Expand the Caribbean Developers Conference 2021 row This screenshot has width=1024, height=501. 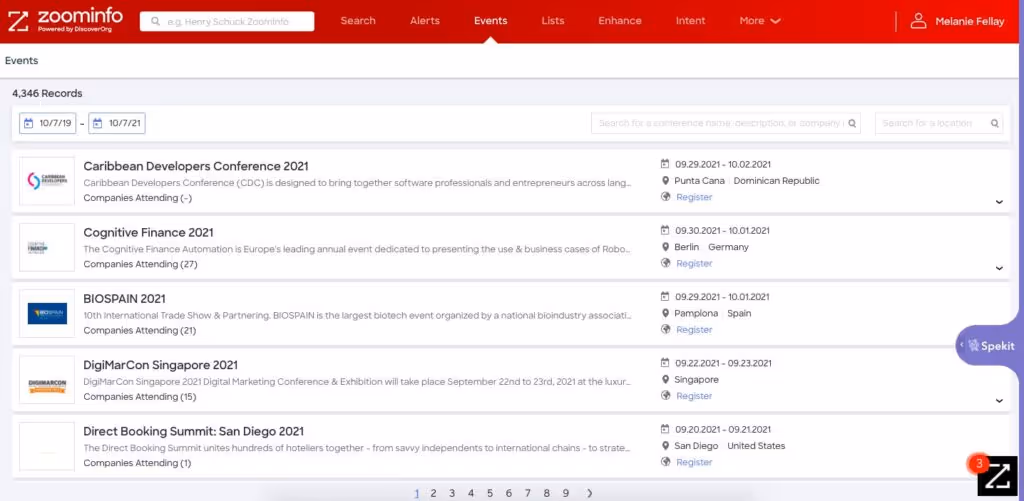[999, 202]
